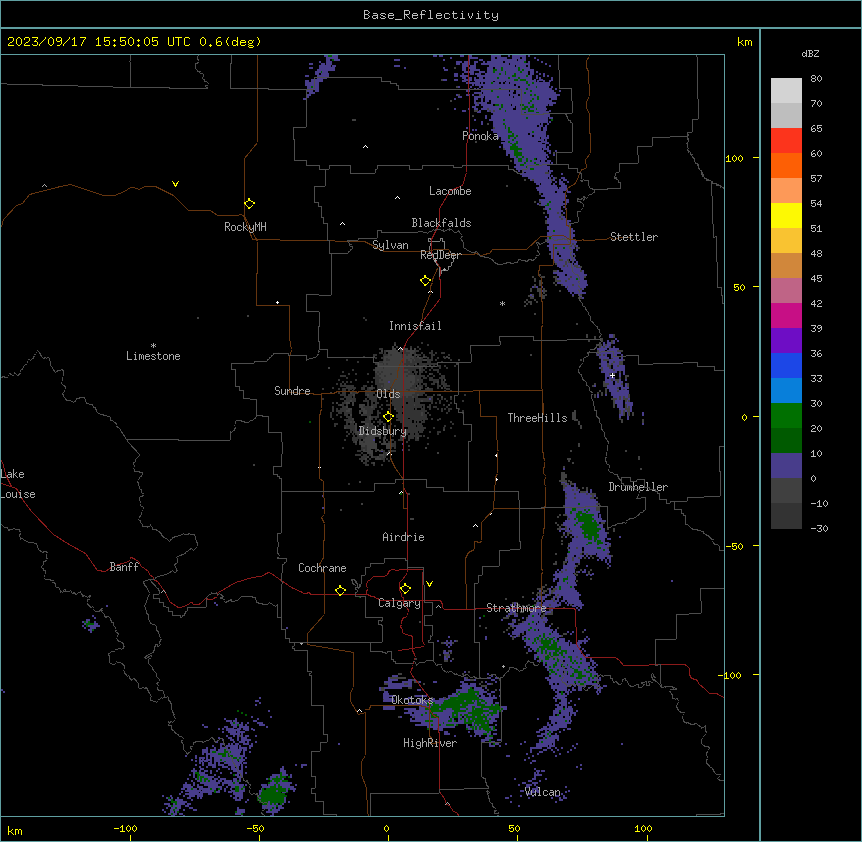Click the yellow marker above Calgary label

(405, 589)
